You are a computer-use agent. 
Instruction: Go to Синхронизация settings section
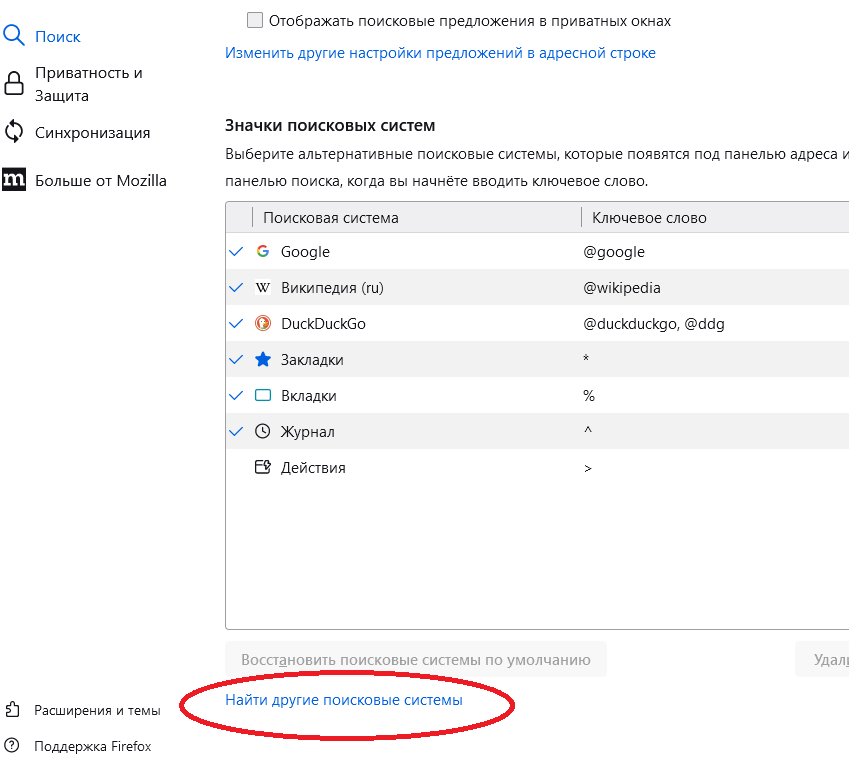[92, 132]
